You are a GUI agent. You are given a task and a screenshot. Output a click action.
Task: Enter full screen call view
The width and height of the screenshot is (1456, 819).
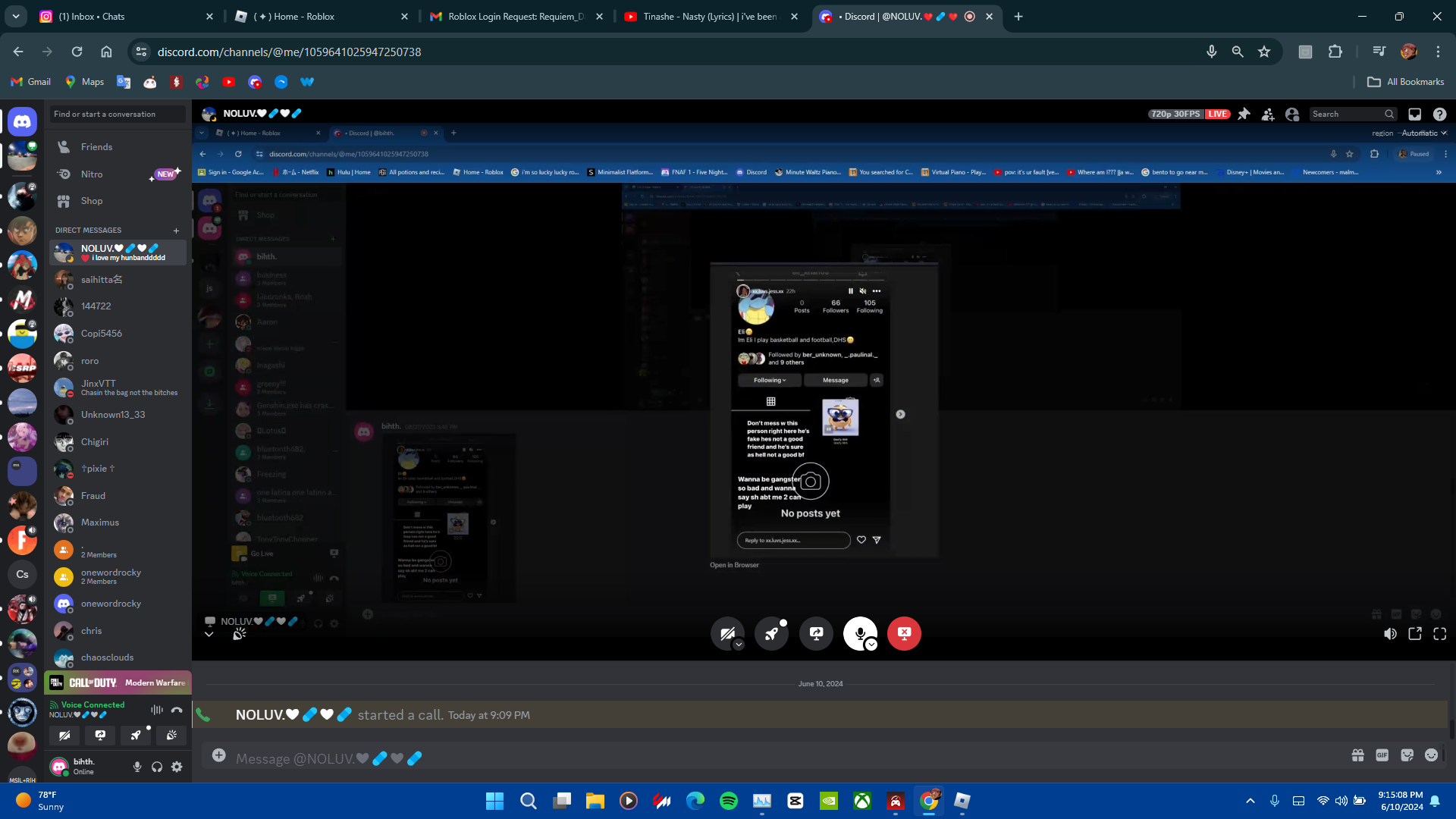1439,634
